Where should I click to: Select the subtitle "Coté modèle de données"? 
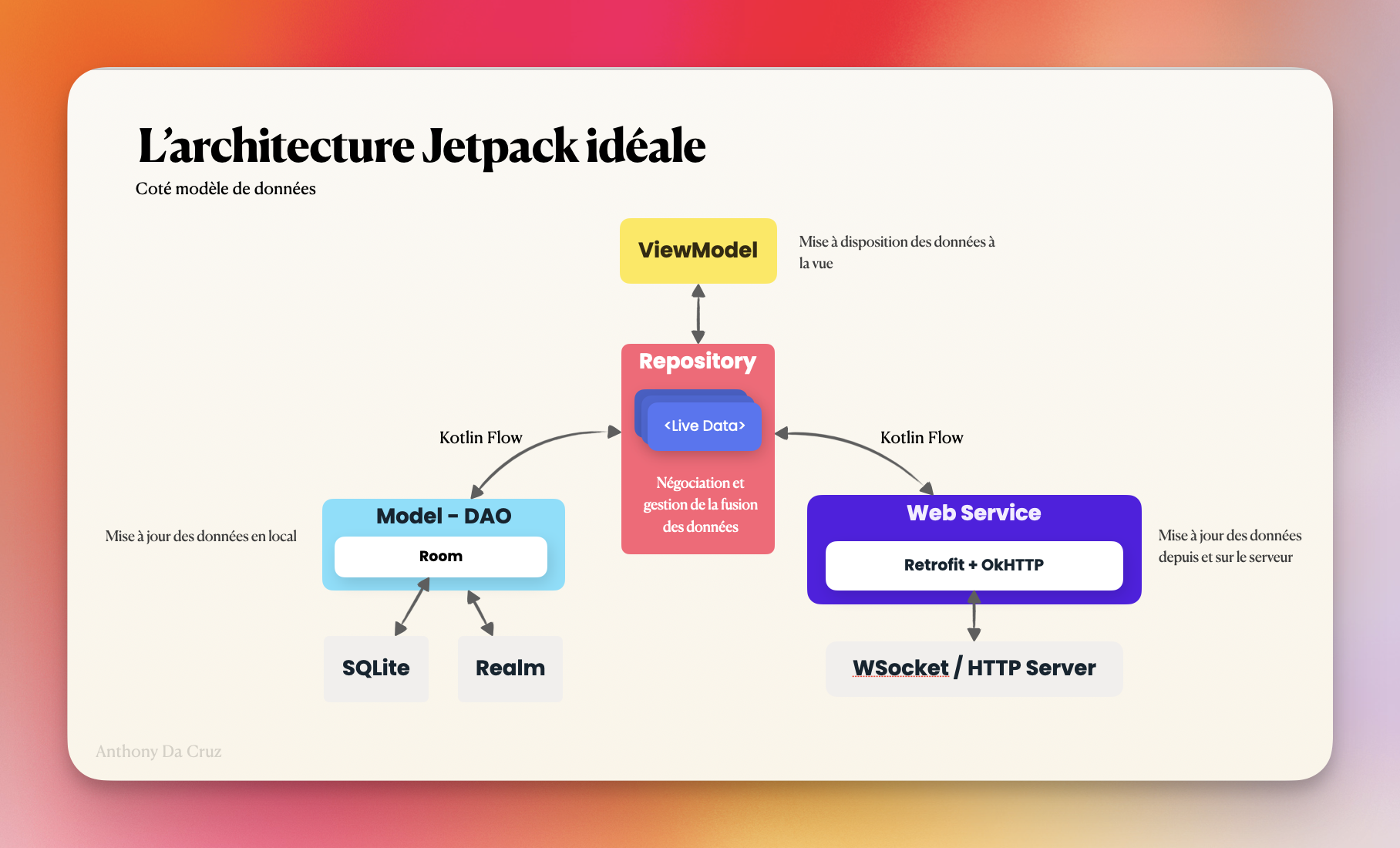pyautogui.click(x=225, y=189)
